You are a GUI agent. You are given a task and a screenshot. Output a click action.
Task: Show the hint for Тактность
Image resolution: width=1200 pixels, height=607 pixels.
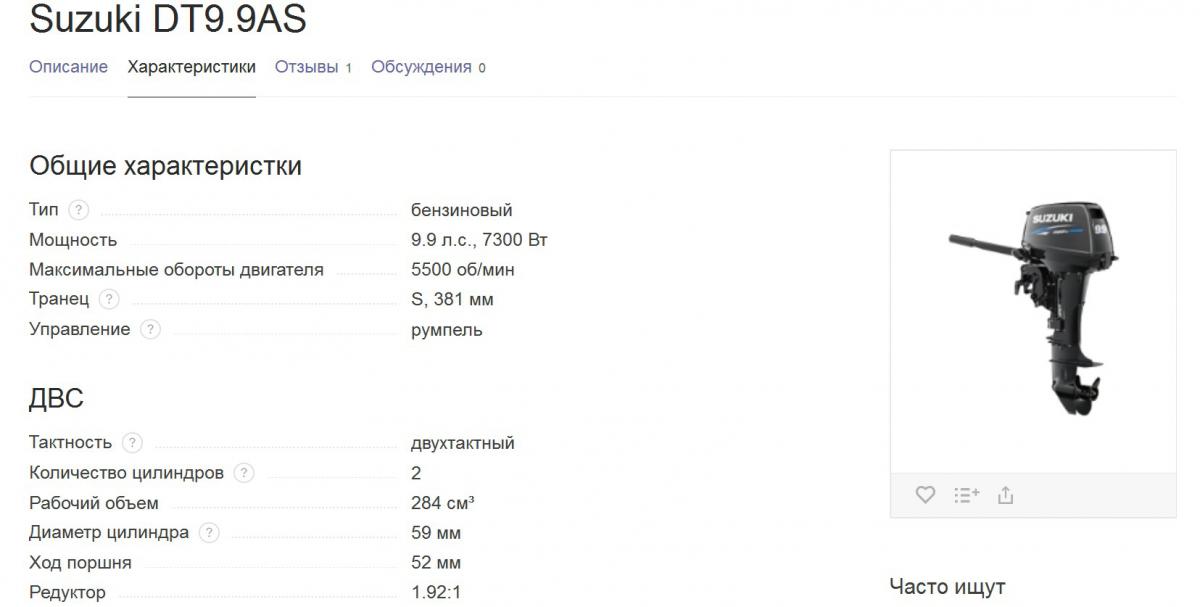coord(132,443)
